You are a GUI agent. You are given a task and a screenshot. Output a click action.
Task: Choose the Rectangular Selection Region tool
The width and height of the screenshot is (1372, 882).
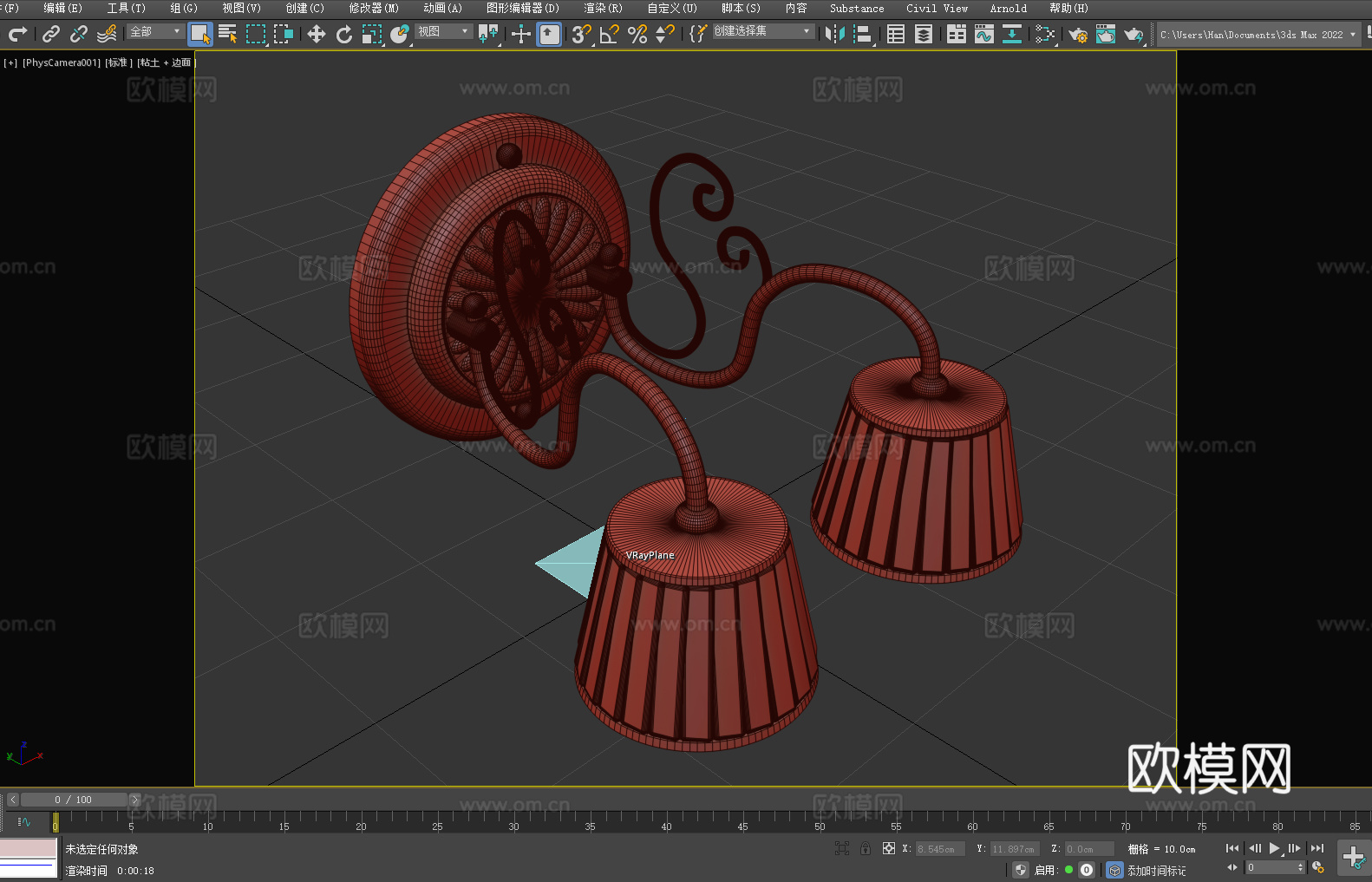pos(256,34)
